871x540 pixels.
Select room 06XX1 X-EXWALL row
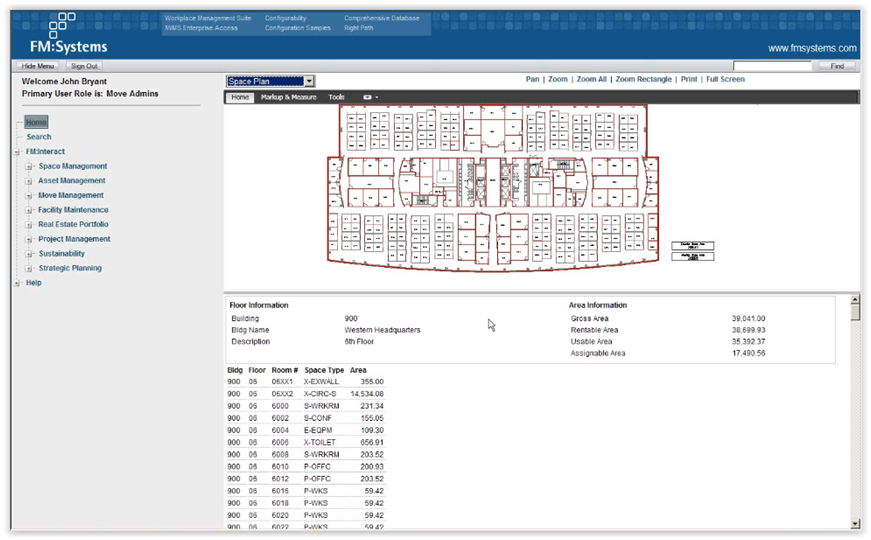[305, 382]
